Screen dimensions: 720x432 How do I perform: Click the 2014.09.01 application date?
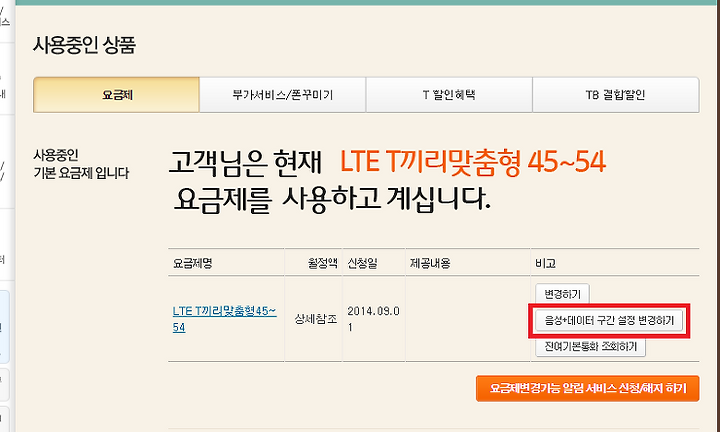[x=373, y=319]
